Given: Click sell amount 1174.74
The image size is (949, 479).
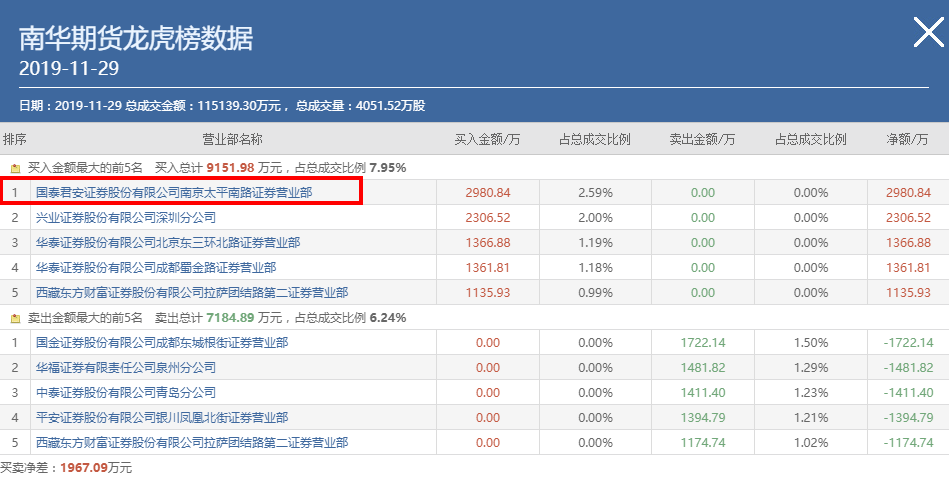Looking at the screenshot, I should pyautogui.click(x=703, y=443).
